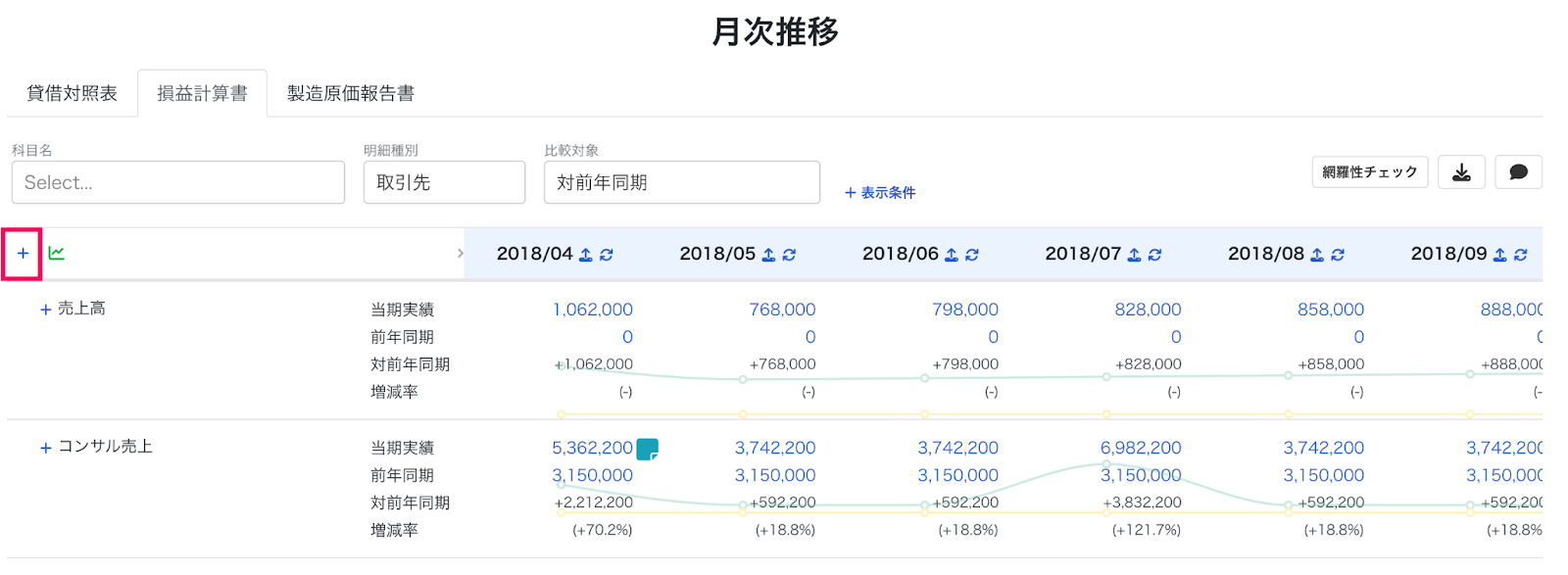Open the 科目名 Select dropdown
Image resolution: width=1568 pixels, height=575 pixels.
point(178,182)
